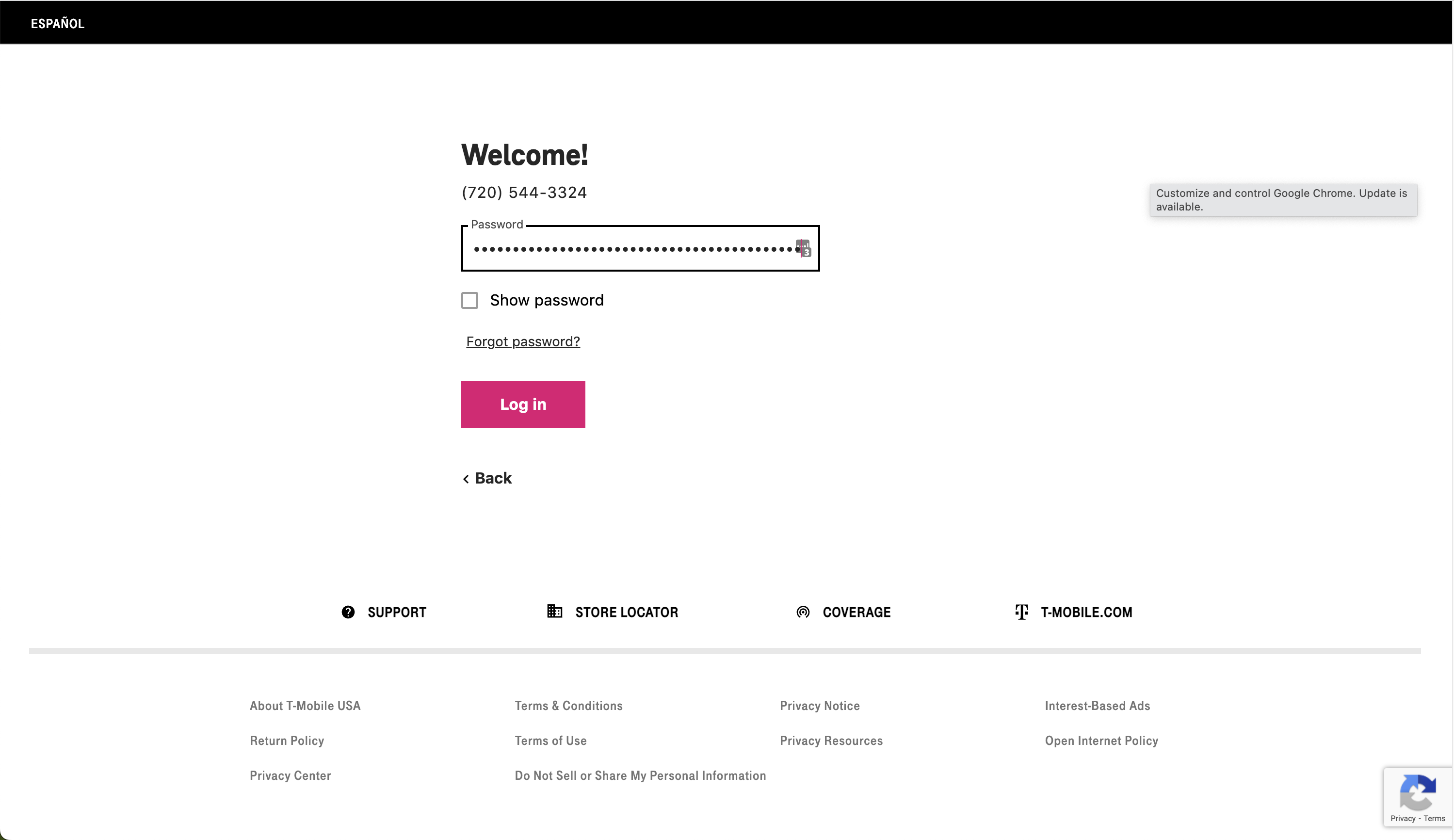The width and height of the screenshot is (1454, 840).
Task: Open the Forgot password link
Action: tap(522, 341)
